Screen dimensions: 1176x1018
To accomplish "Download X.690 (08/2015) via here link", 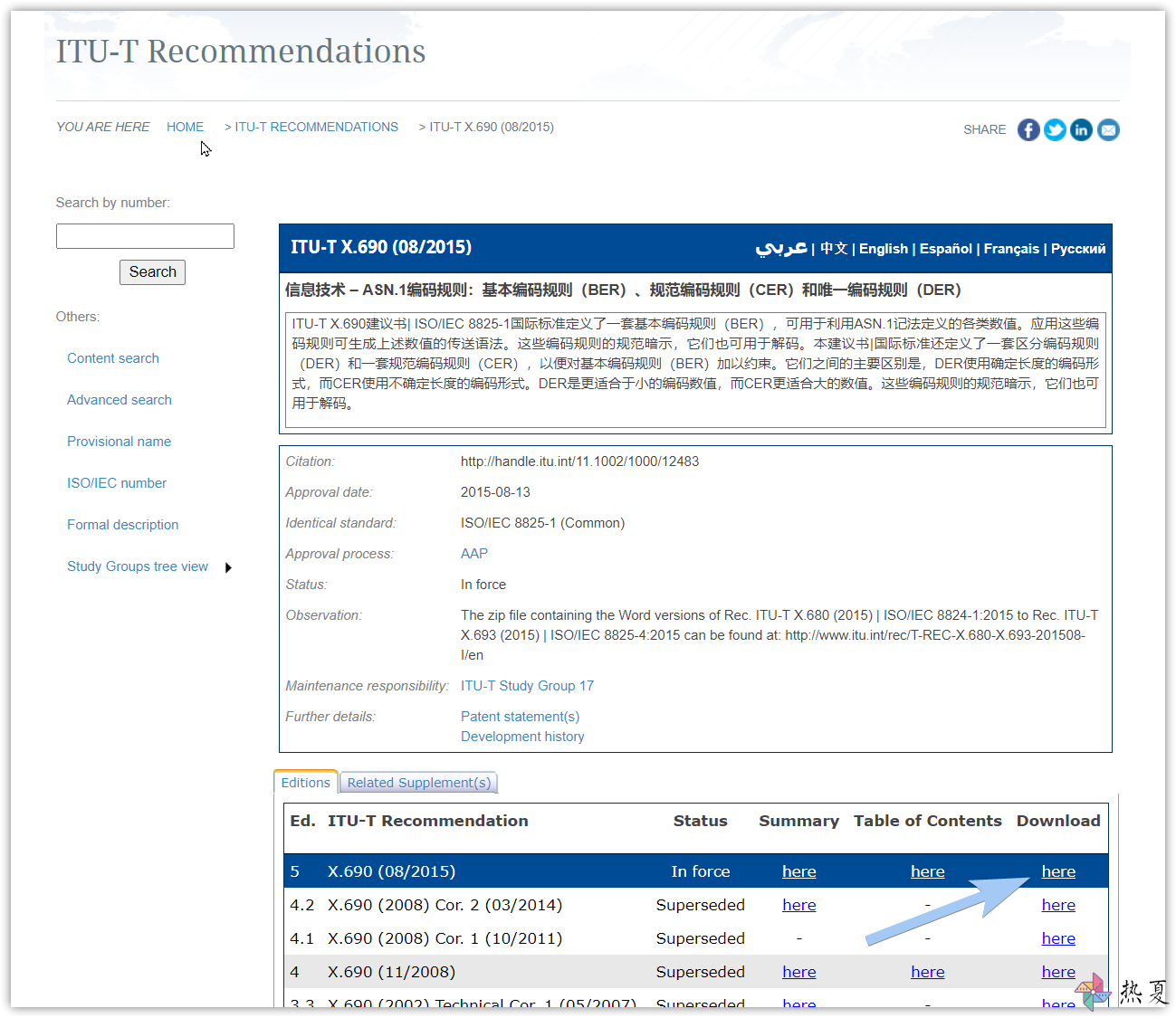I will tap(1057, 871).
